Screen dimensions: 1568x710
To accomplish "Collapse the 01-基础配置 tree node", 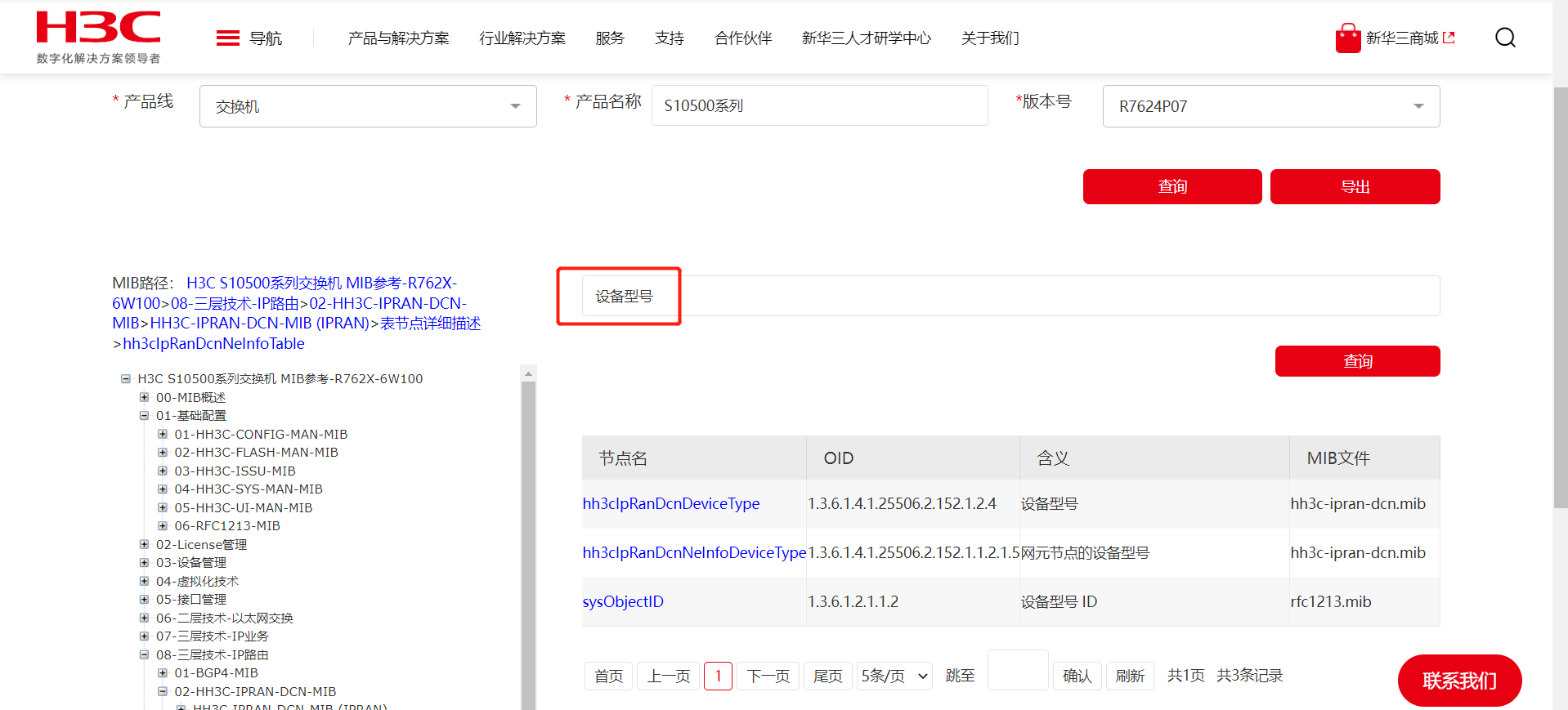I will coord(144,415).
